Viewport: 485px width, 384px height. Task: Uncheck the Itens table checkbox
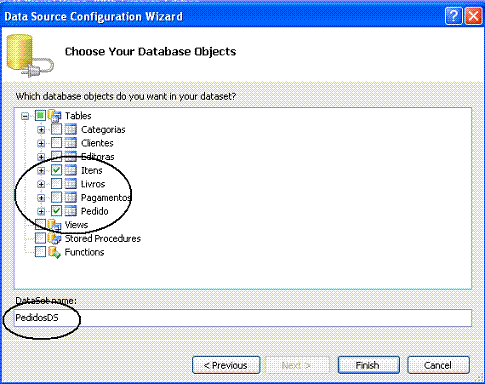pos(57,170)
